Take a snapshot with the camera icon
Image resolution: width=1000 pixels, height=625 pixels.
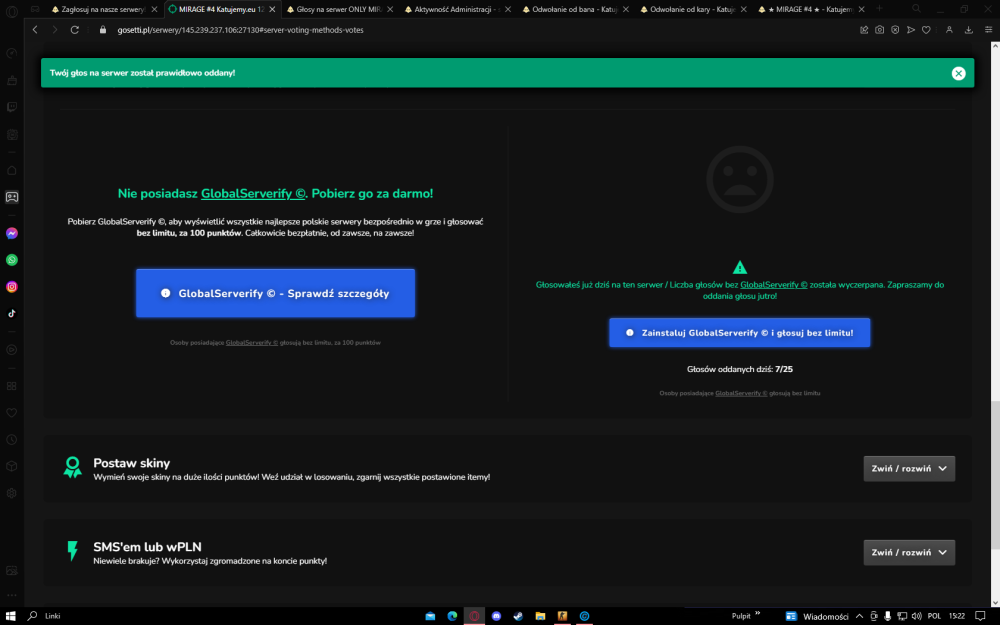click(879, 30)
